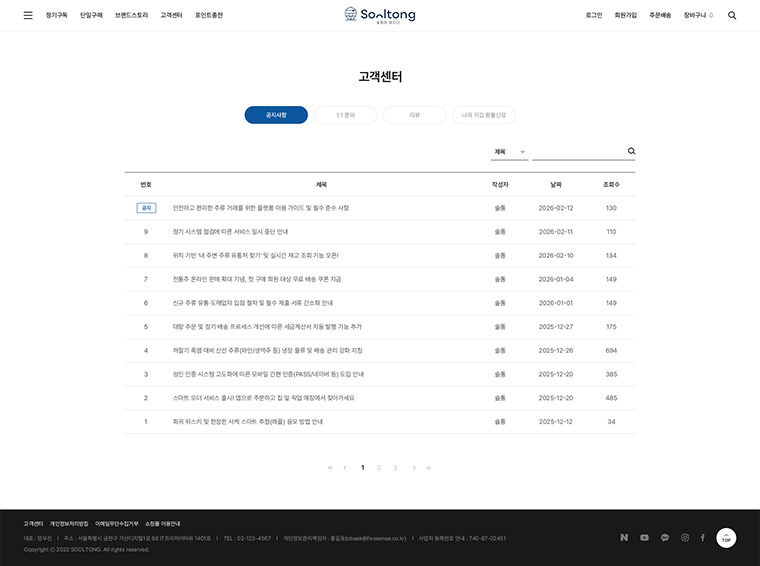
Task: Click the 회원가입 link
Action: 625,16
